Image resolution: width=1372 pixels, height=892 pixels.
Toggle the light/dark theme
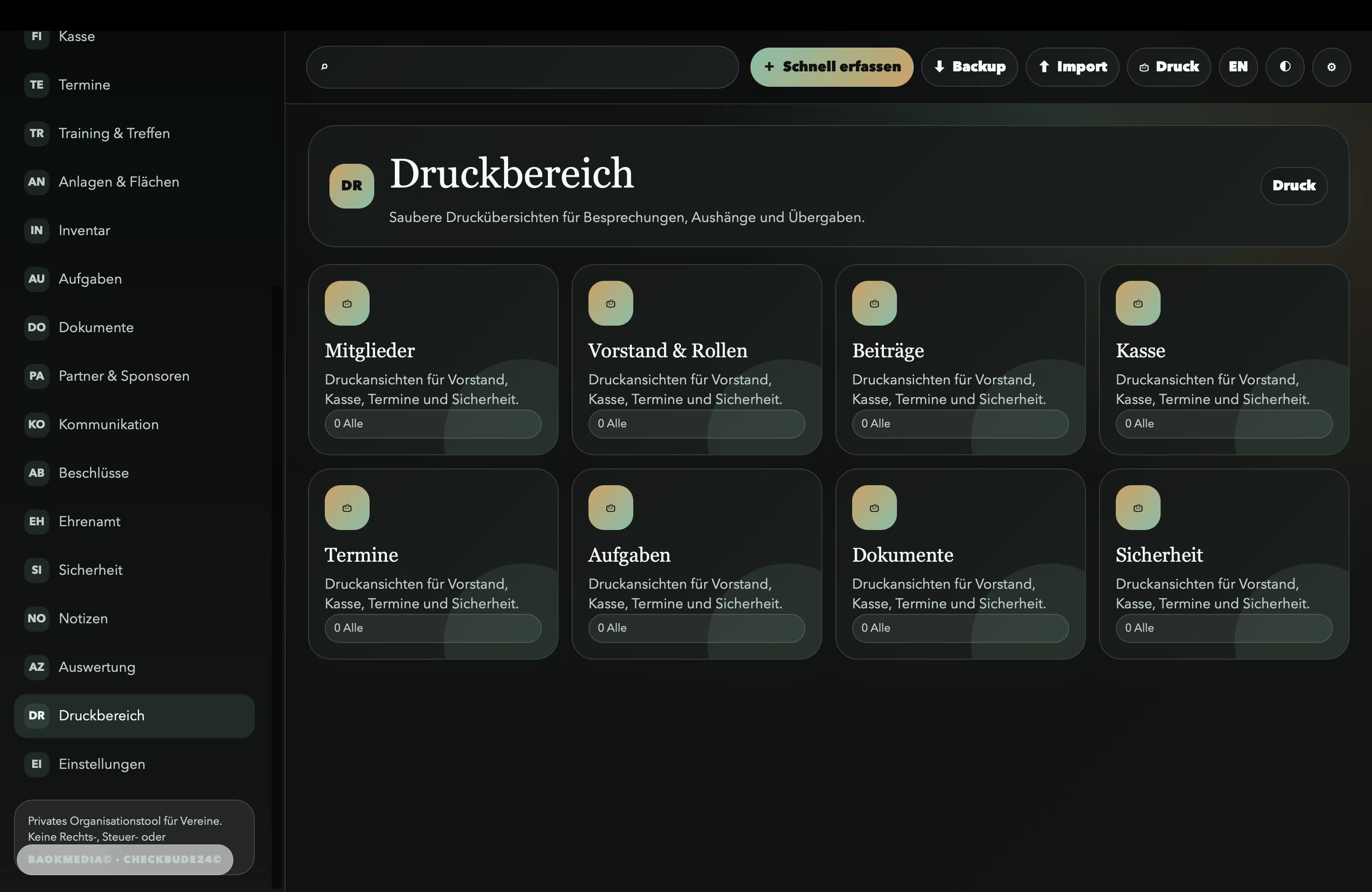click(1285, 67)
